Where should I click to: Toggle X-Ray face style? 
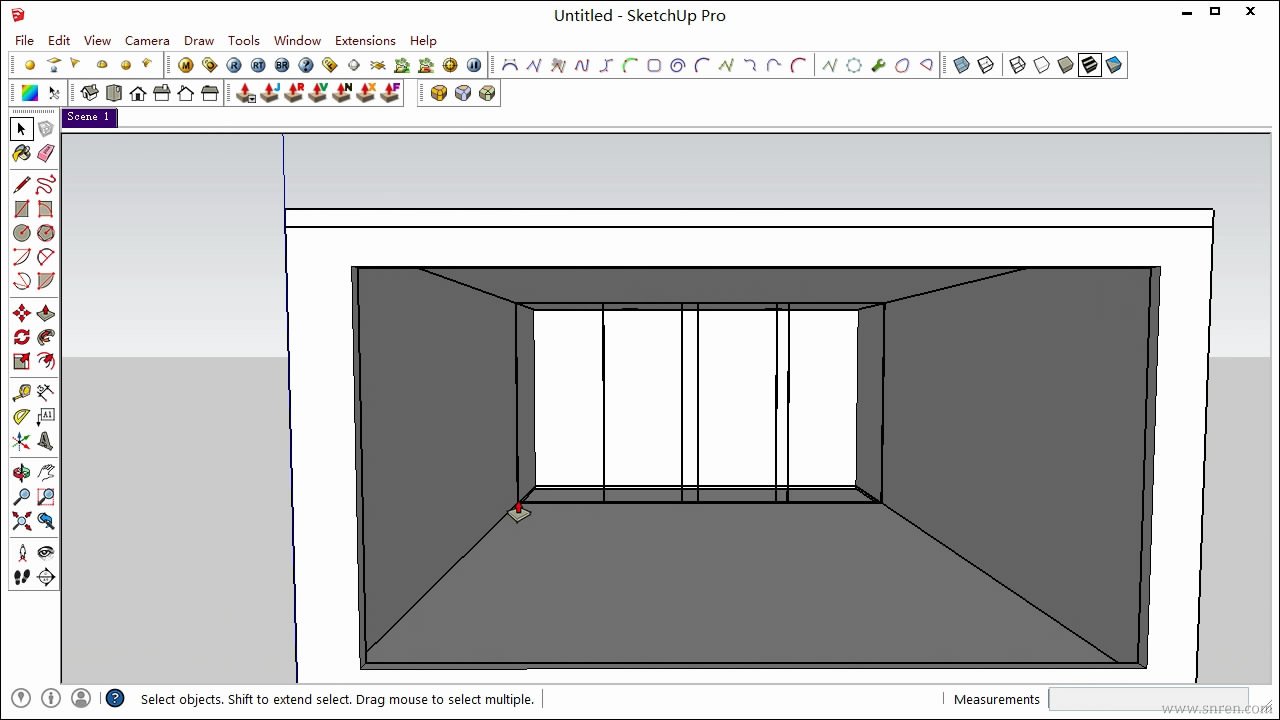click(962, 65)
